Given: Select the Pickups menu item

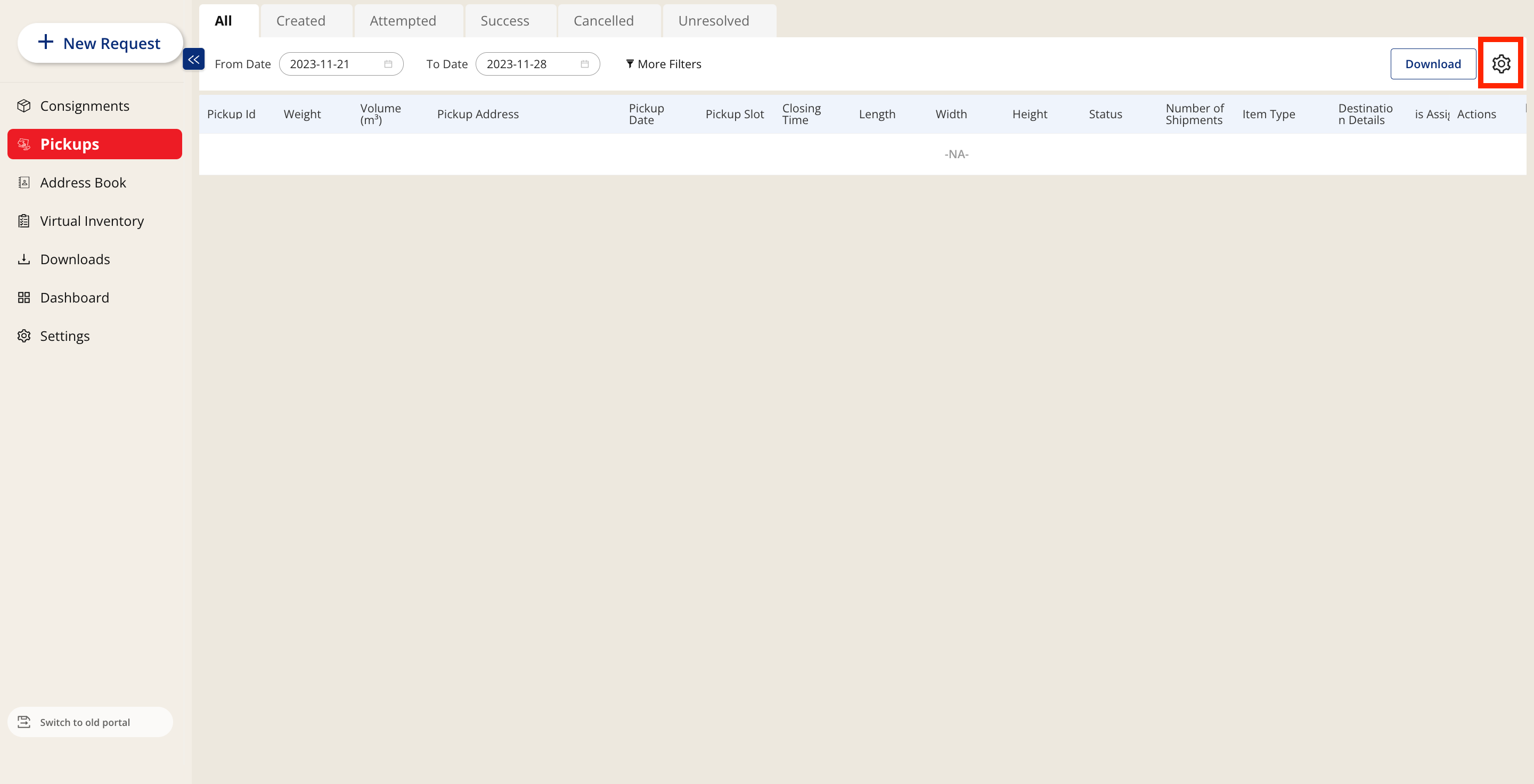Looking at the screenshot, I should (95, 144).
